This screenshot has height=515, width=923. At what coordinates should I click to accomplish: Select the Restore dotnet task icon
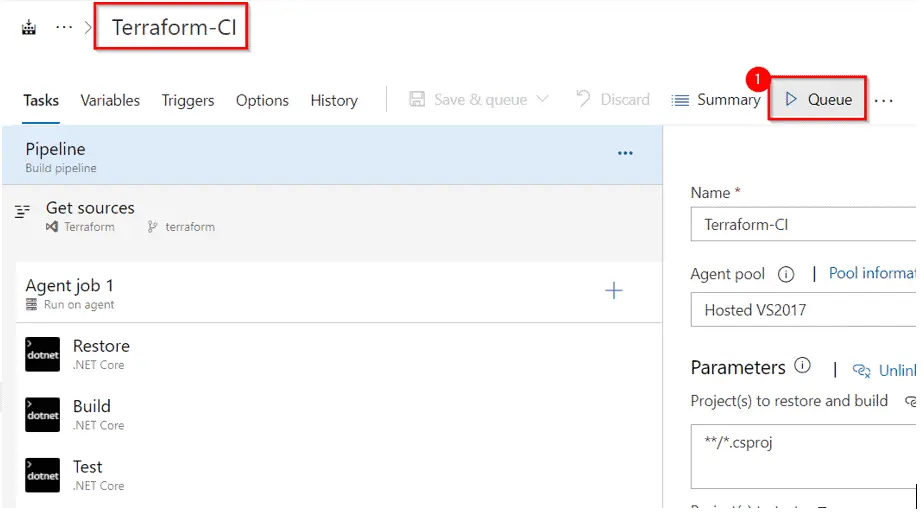43,354
